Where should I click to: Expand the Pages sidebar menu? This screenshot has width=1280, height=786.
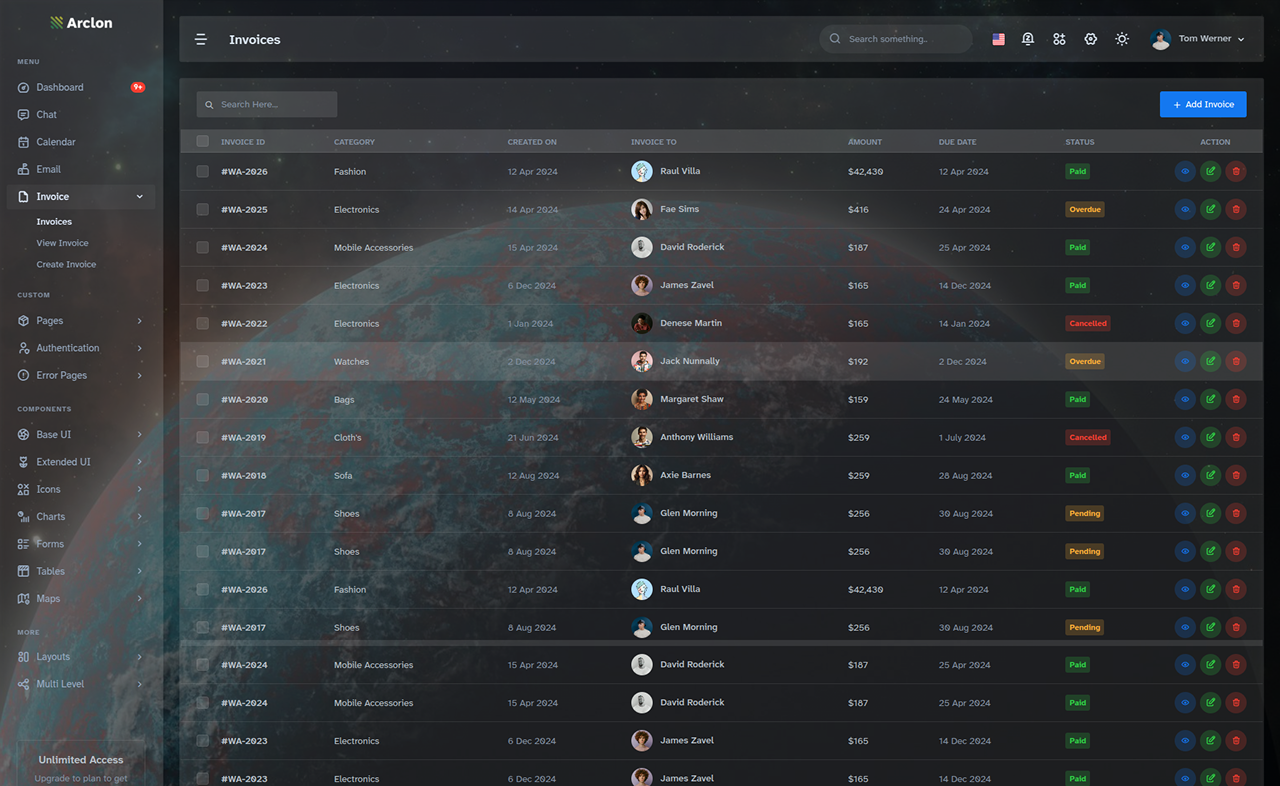(80, 321)
